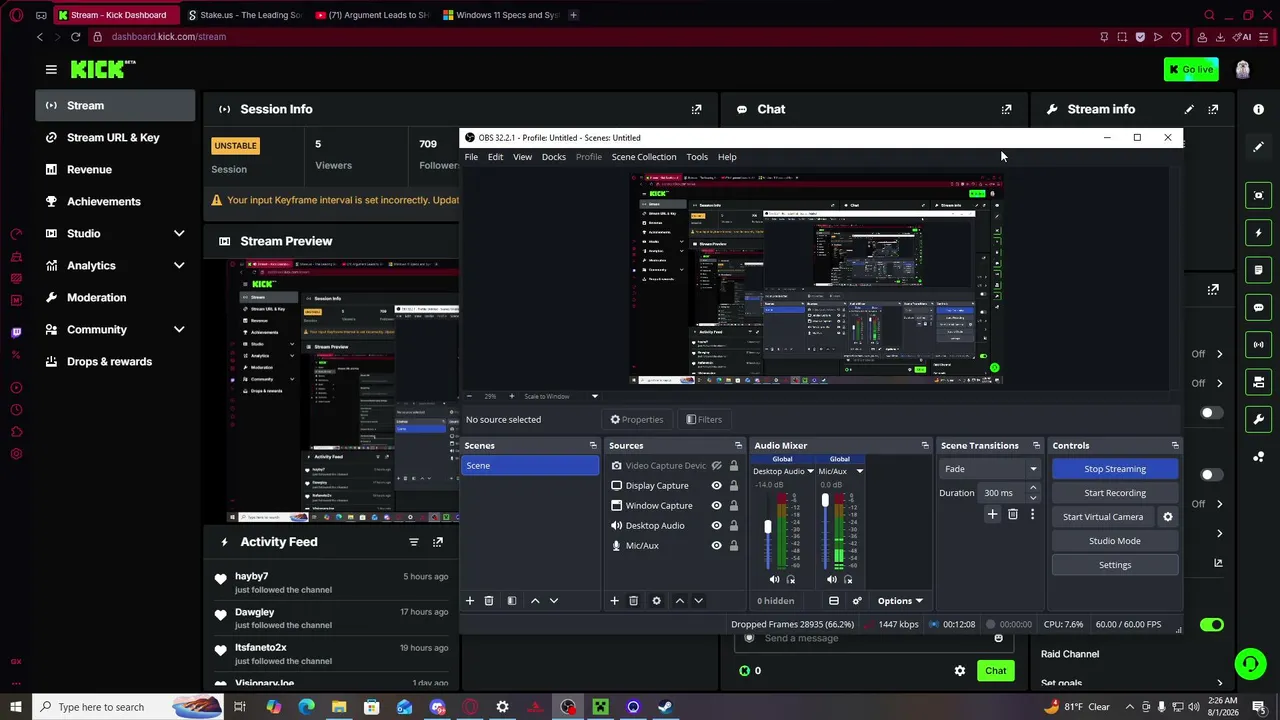Open the OBS Edit menu
The width and height of the screenshot is (1280, 720).
point(495,157)
